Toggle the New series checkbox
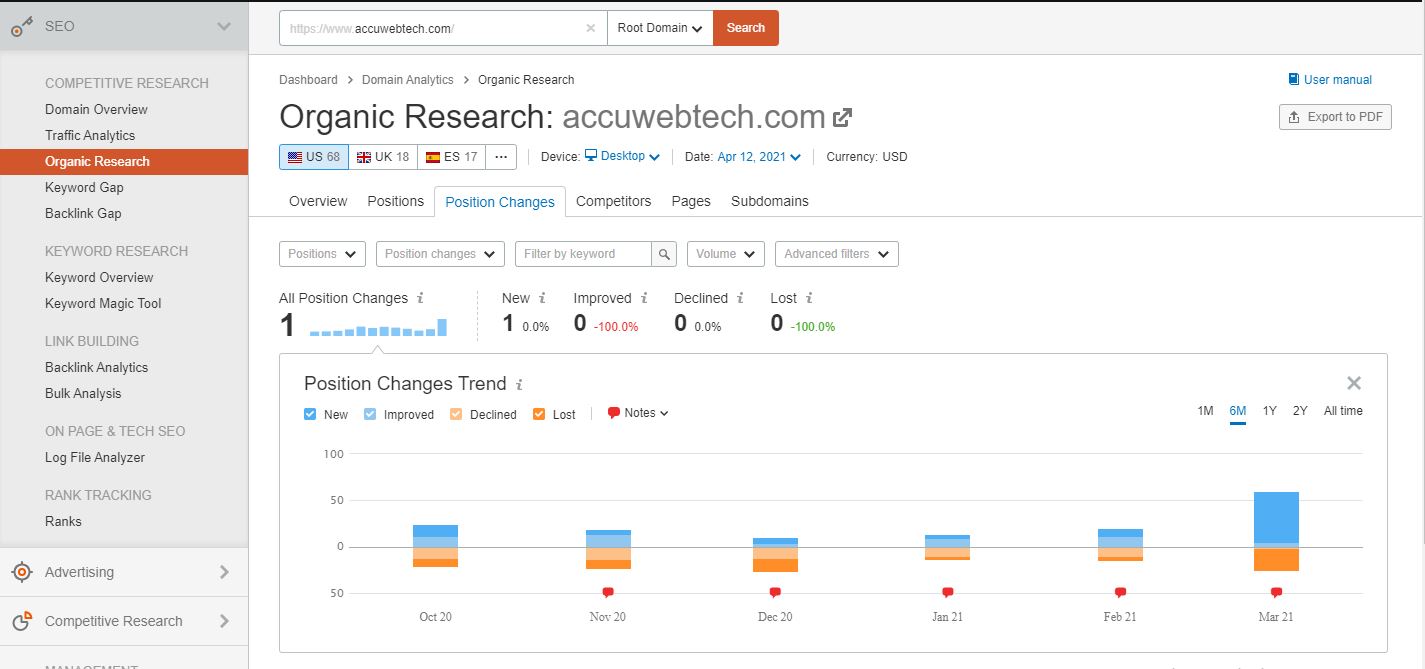This screenshot has height=669, width=1425. point(310,414)
